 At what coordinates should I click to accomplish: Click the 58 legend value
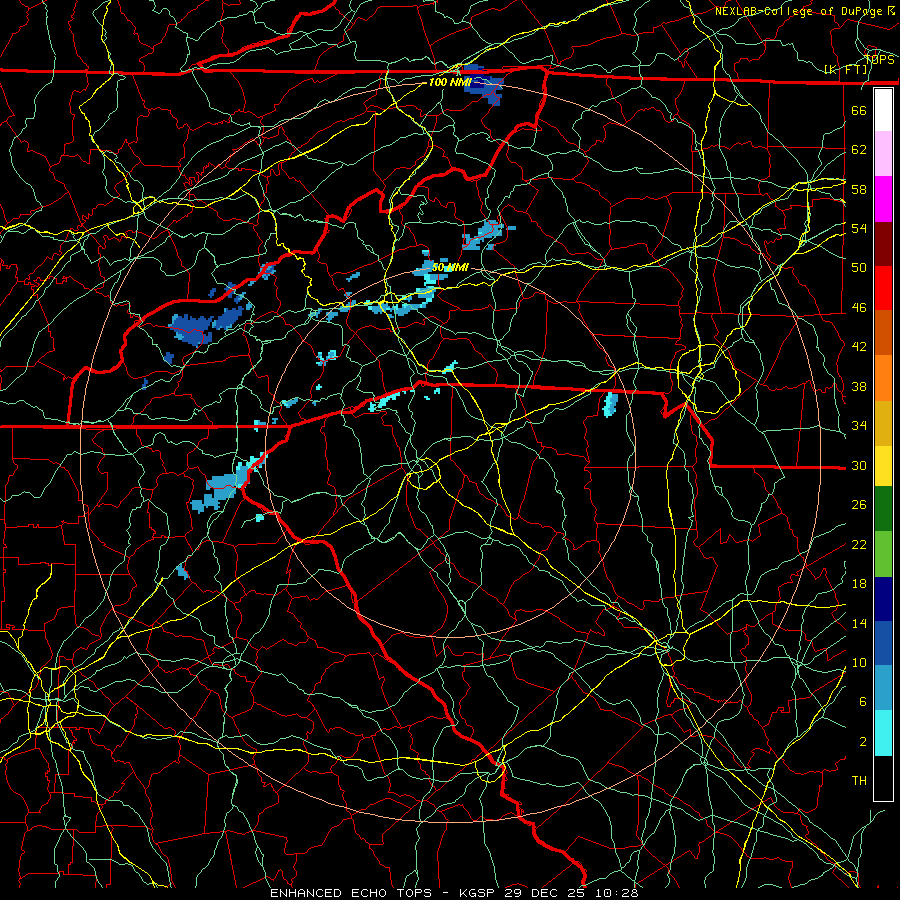(859, 189)
